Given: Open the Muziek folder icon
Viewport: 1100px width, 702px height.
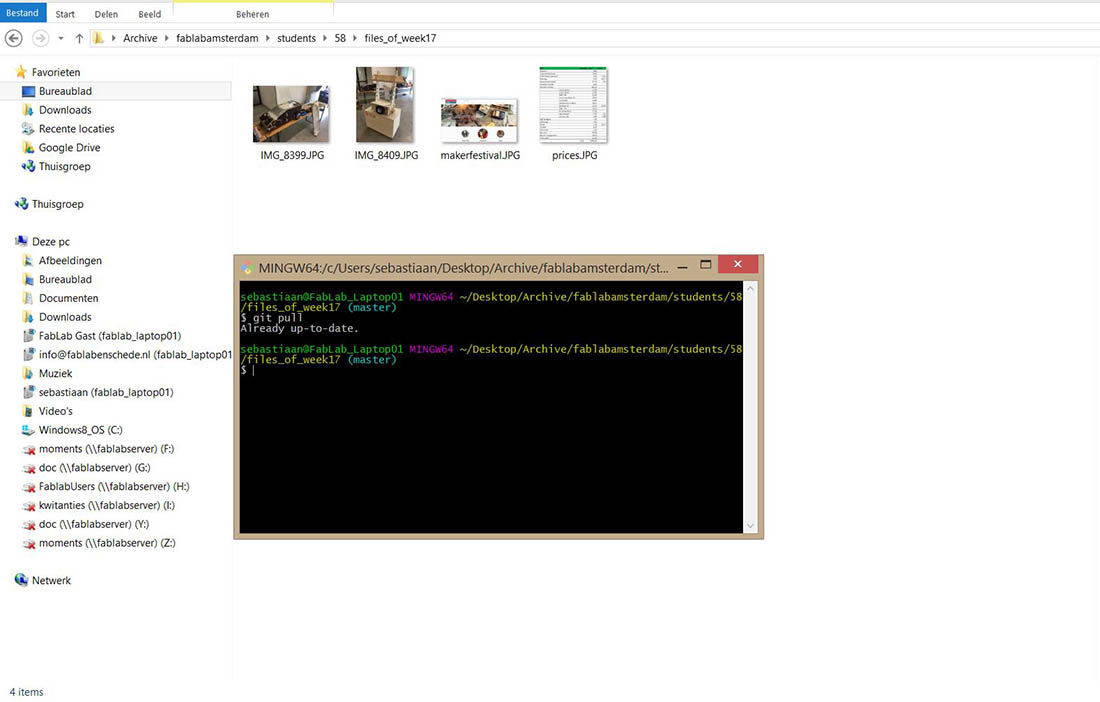Looking at the screenshot, I should click(x=28, y=373).
